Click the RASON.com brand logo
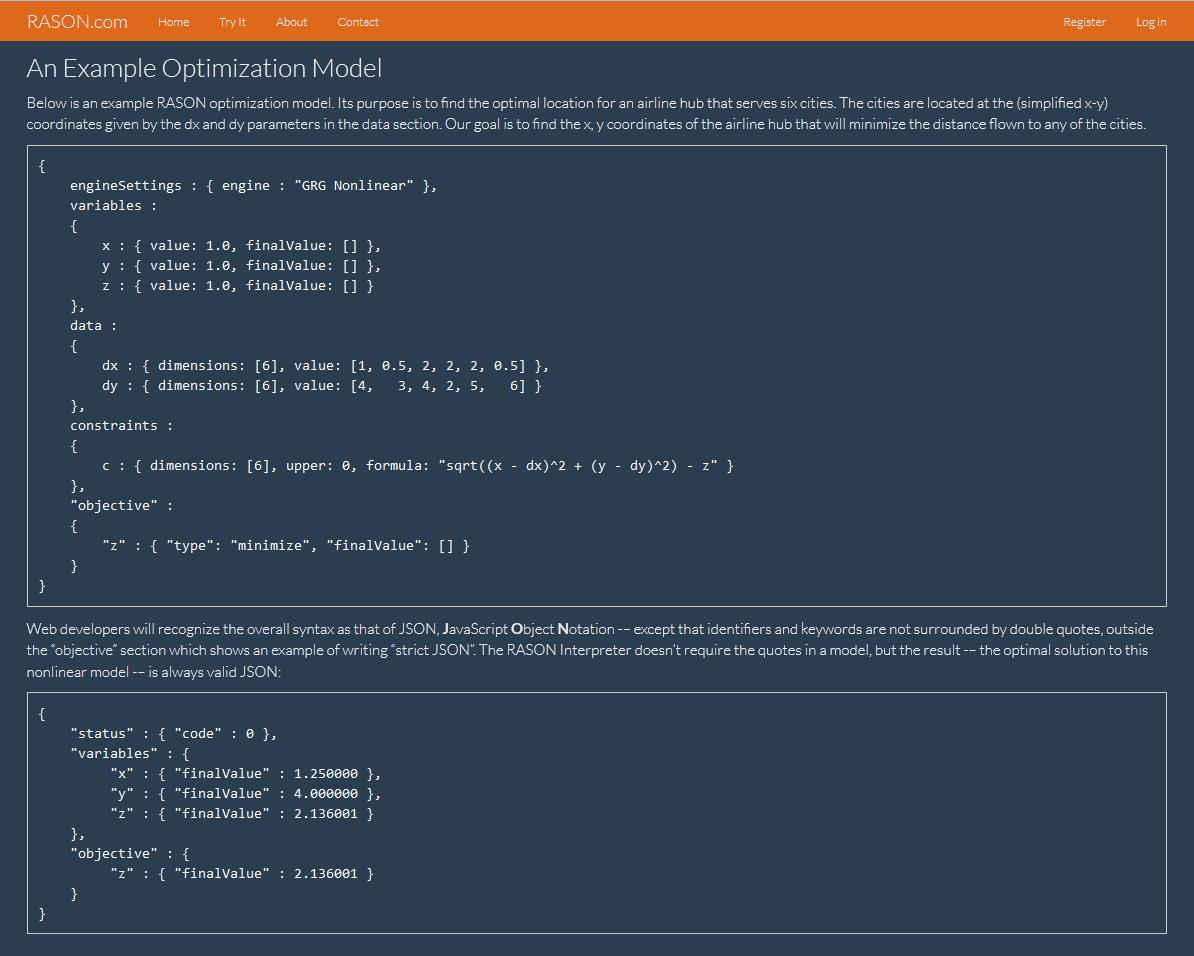The height and width of the screenshot is (956, 1194). coord(77,21)
